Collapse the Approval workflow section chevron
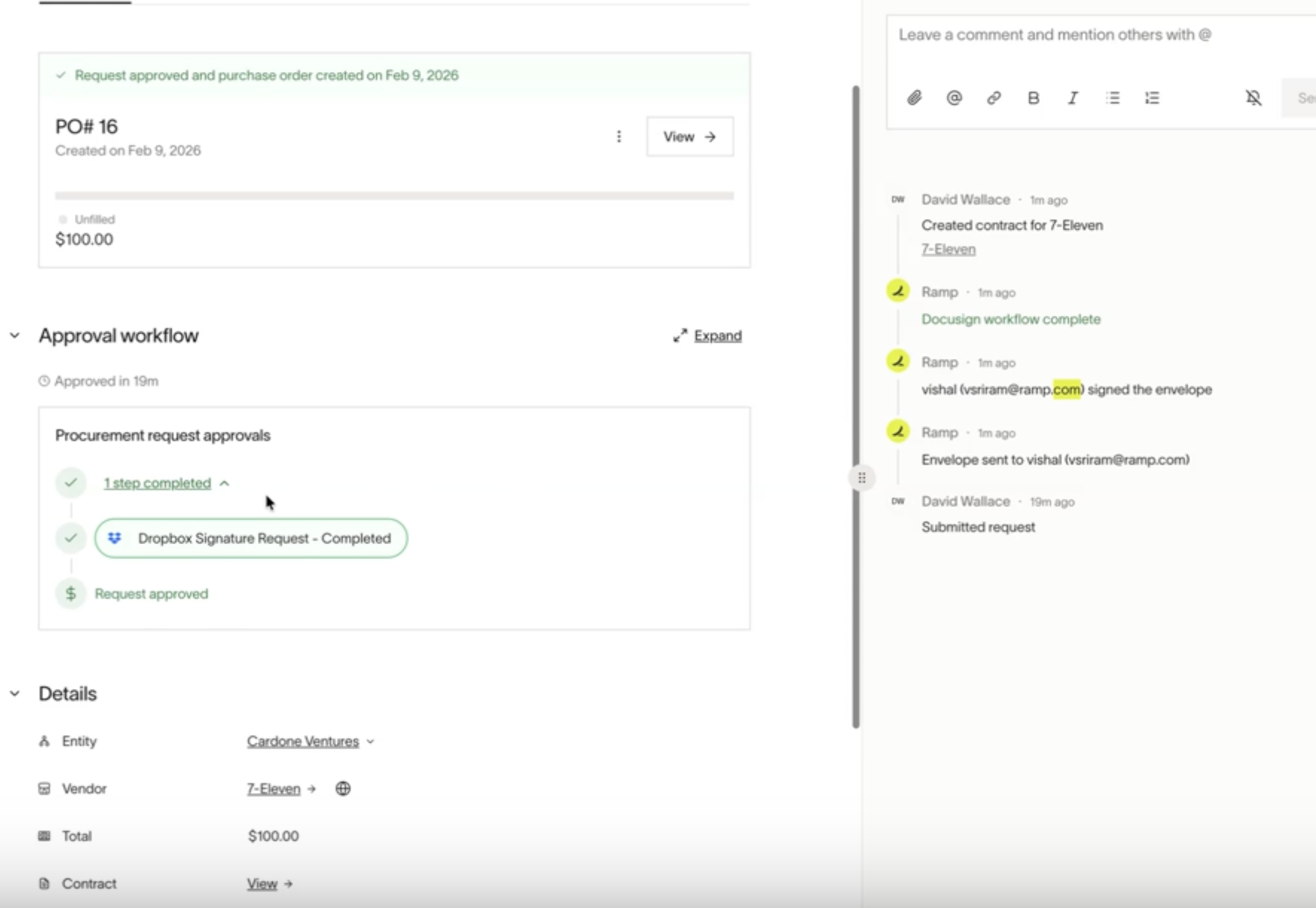Viewport: 1316px width, 908px height. click(x=15, y=336)
